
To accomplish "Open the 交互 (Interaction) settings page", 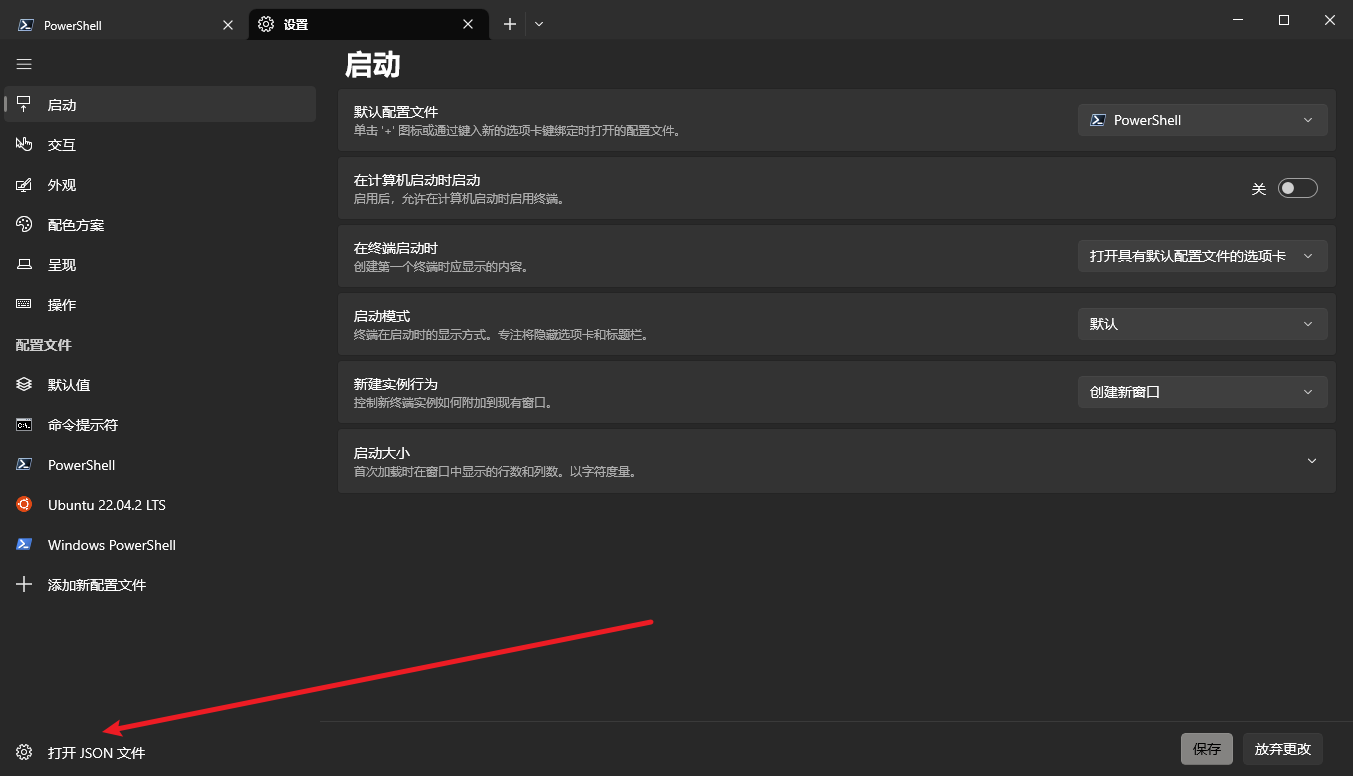I will tap(62, 145).
